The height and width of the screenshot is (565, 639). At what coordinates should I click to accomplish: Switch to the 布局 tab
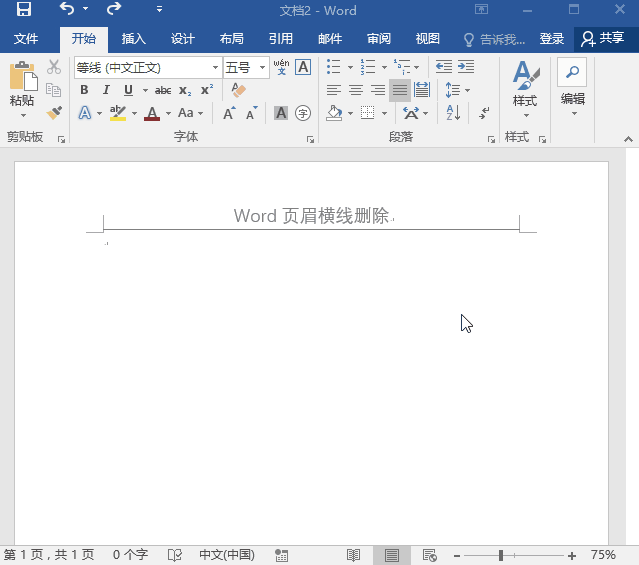(231, 39)
